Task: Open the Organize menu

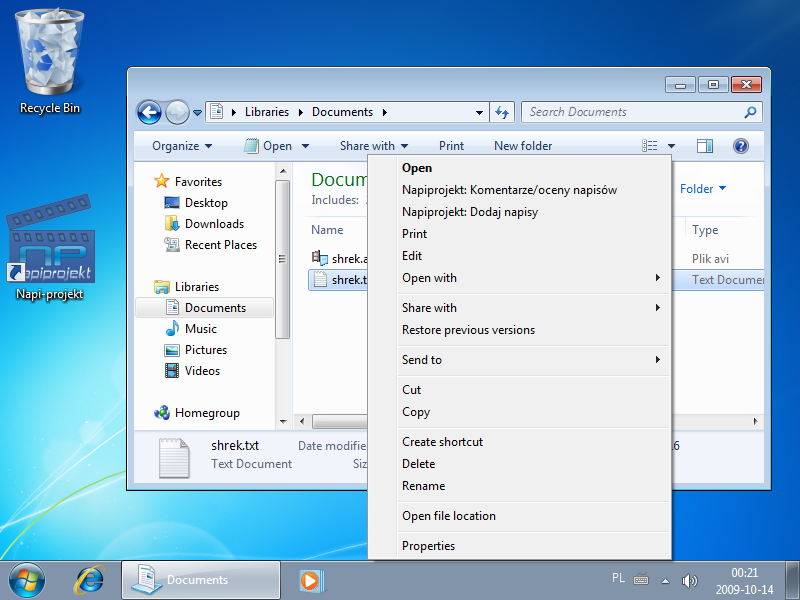Action: pos(182,146)
